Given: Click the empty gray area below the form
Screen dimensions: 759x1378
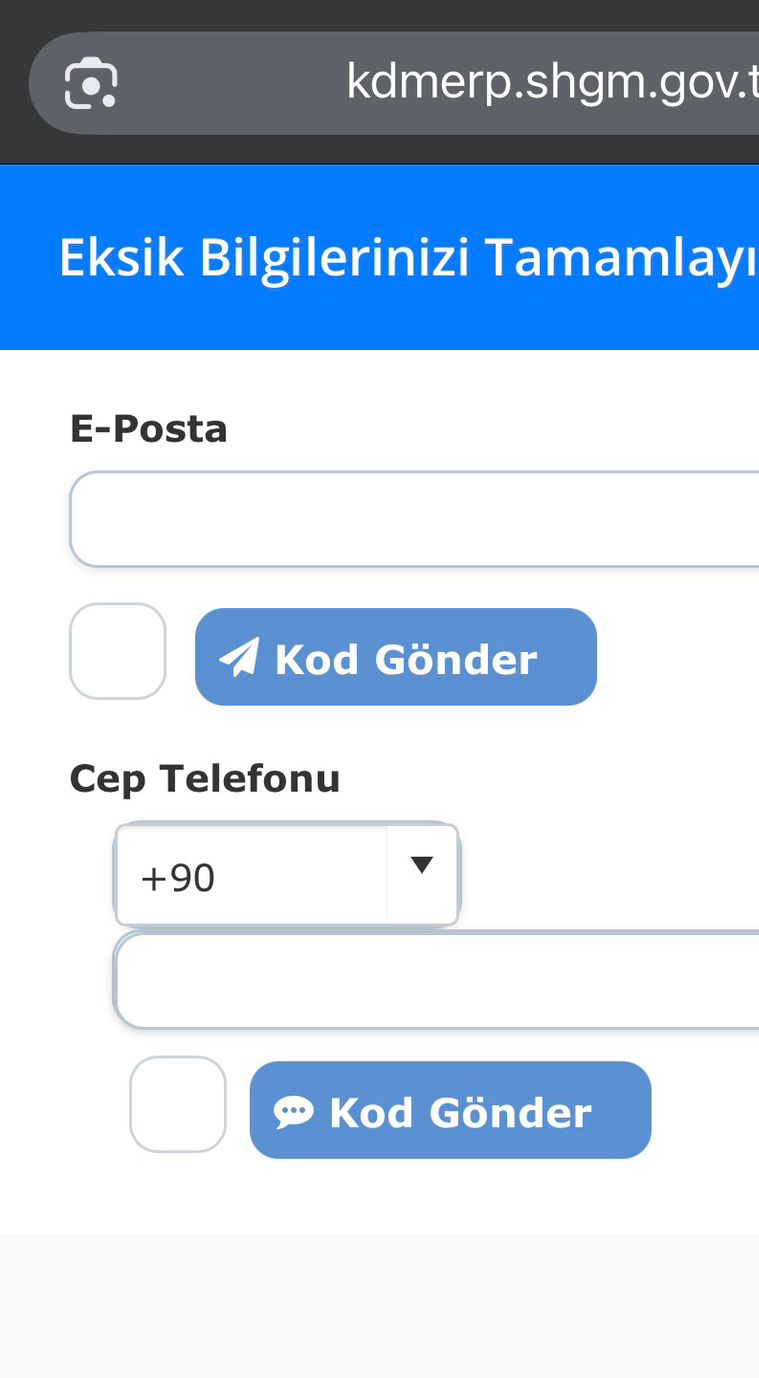Looking at the screenshot, I should (x=380, y=1306).
